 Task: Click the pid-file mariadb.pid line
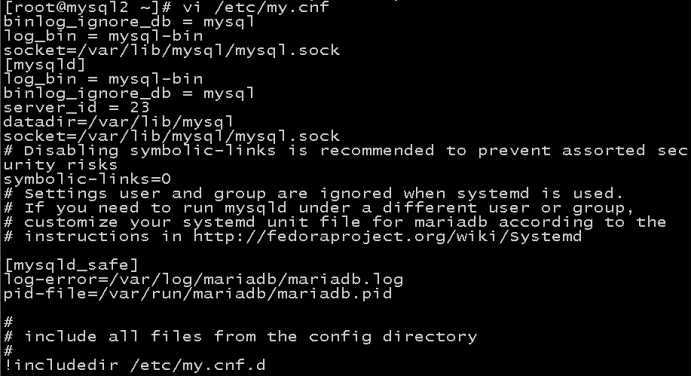pos(198,294)
